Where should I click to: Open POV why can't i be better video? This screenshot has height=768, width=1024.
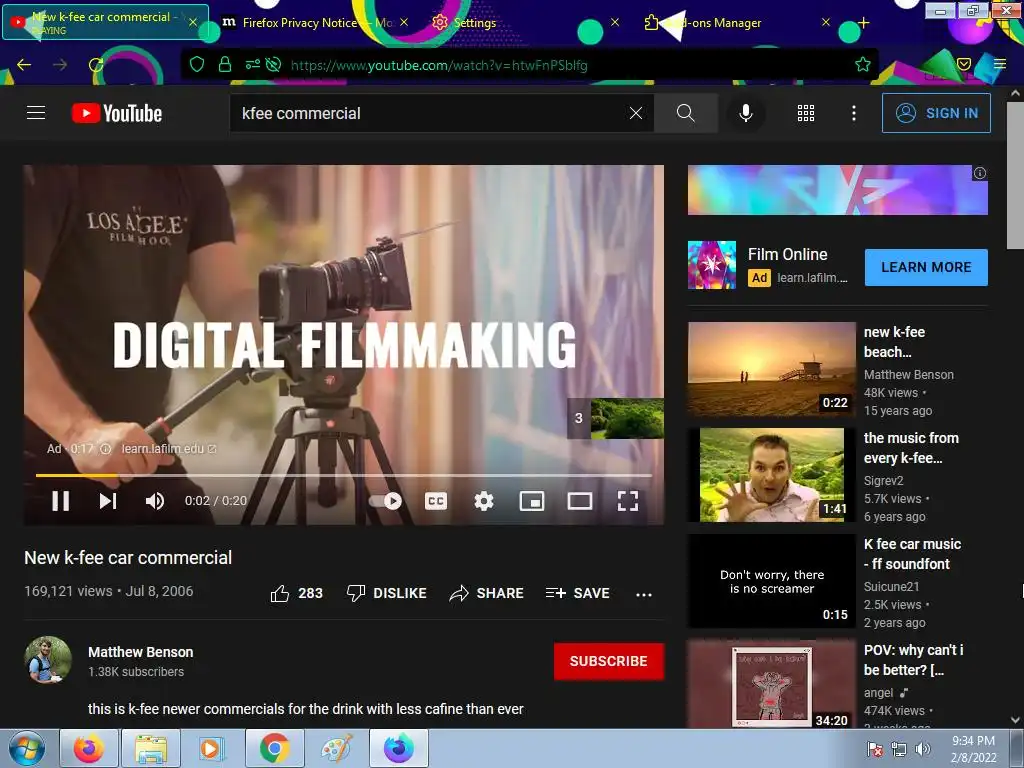coord(771,684)
